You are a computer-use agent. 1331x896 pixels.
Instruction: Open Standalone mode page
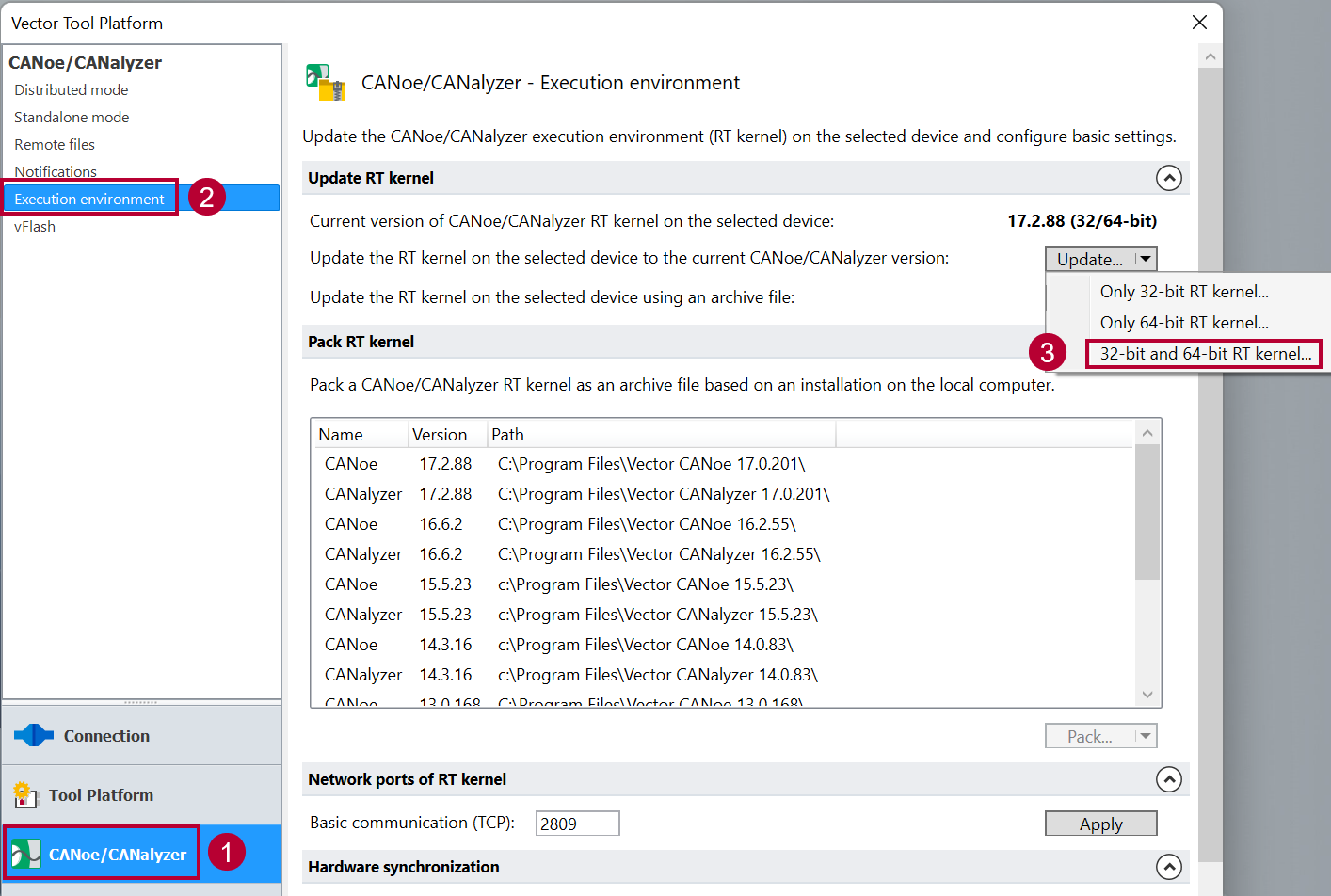point(72,118)
